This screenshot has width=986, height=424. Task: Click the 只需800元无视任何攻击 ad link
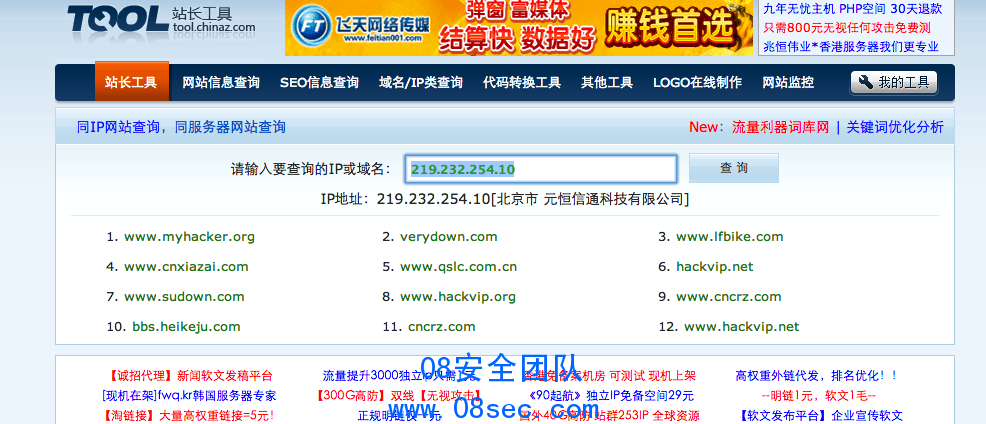[847, 28]
